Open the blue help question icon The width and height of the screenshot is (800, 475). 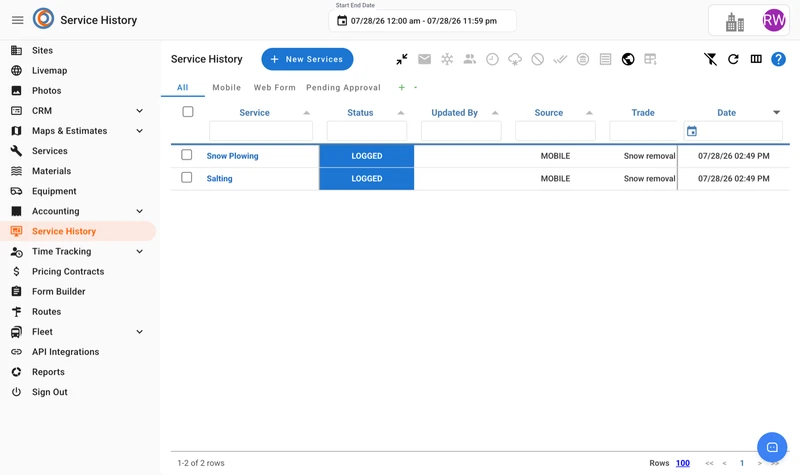(778, 59)
